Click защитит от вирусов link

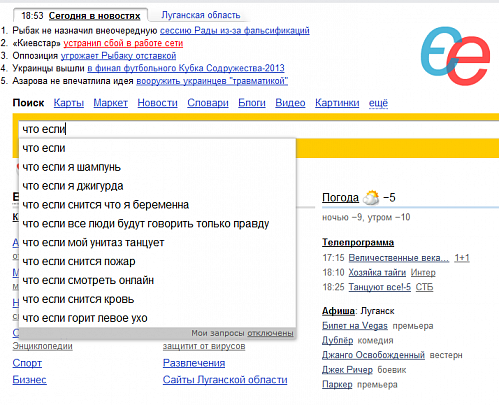(x=204, y=346)
